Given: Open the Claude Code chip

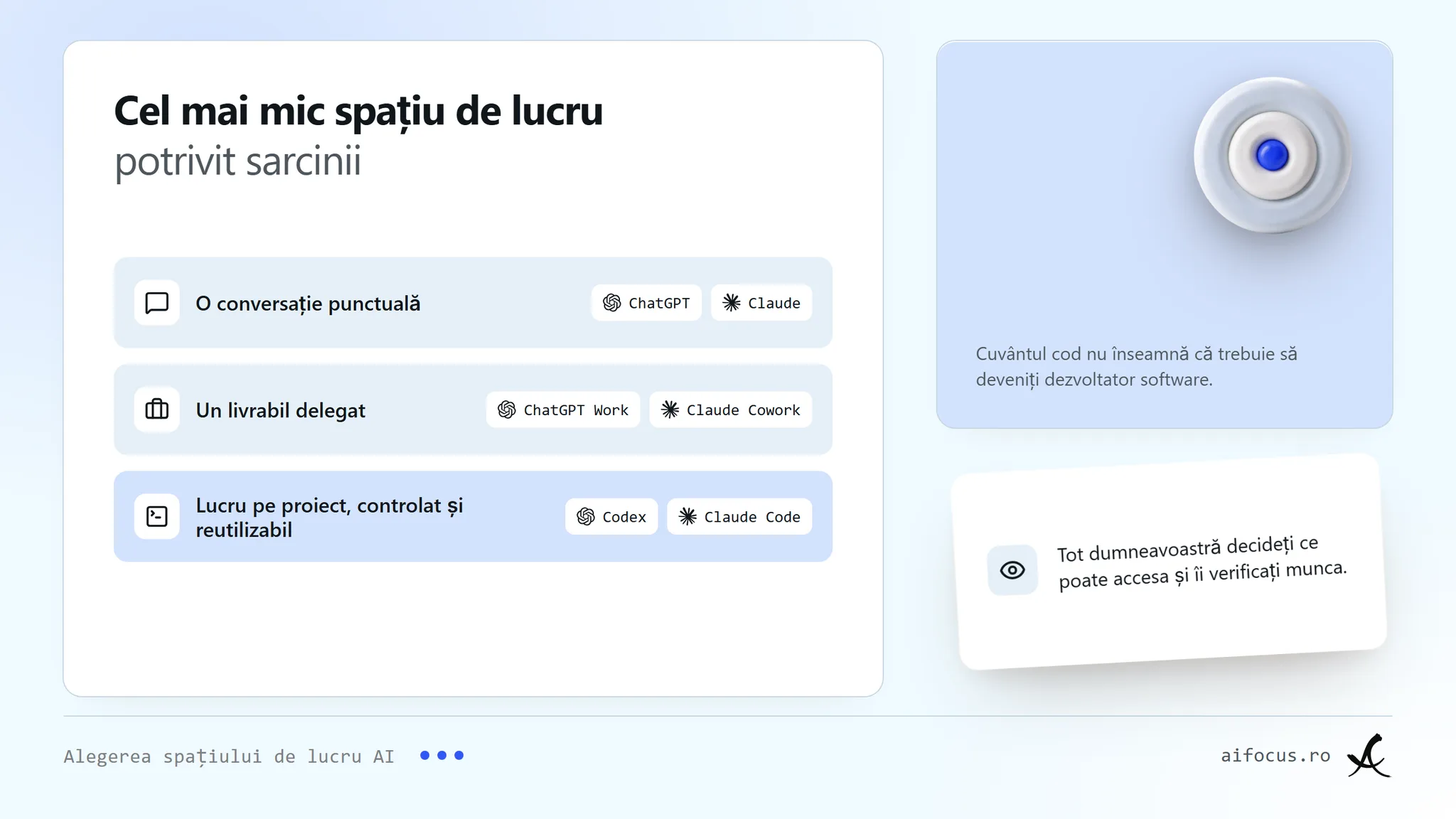Looking at the screenshot, I should (x=739, y=517).
